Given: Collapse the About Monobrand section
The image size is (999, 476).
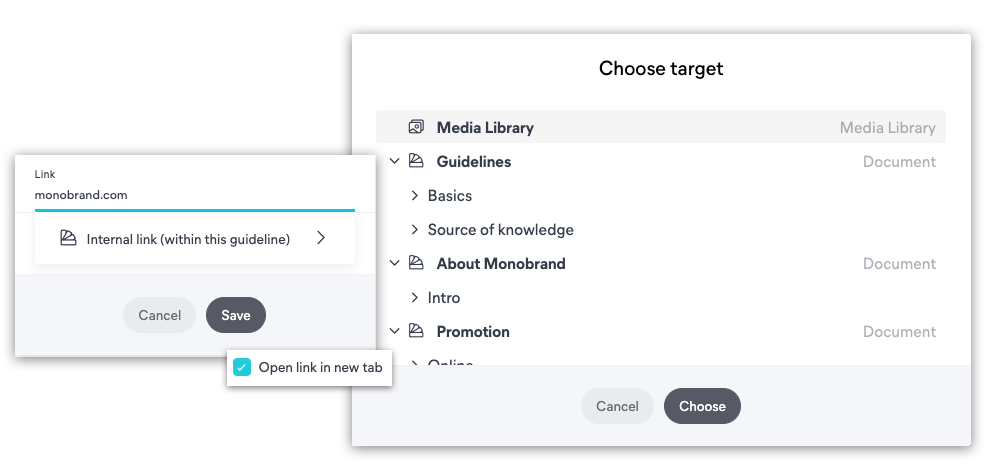Looking at the screenshot, I should click(395, 263).
